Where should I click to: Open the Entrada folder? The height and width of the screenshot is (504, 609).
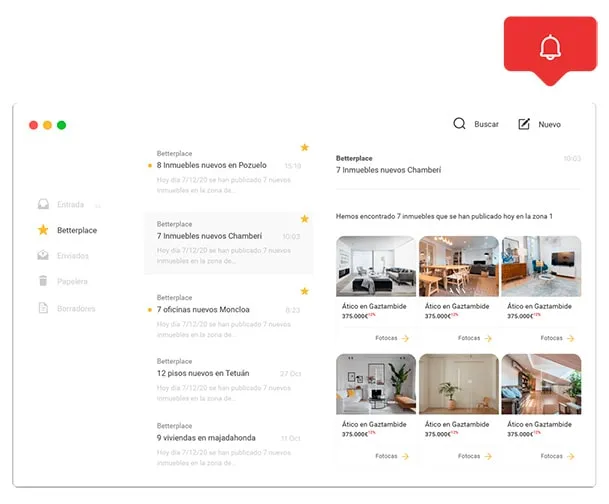click(70, 204)
